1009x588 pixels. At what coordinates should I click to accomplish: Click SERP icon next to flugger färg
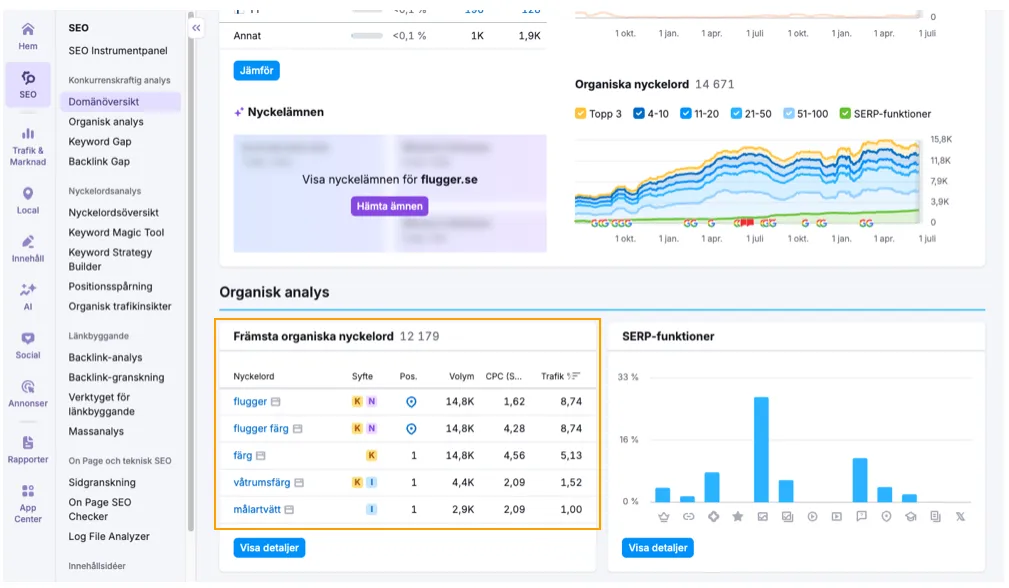pos(297,428)
